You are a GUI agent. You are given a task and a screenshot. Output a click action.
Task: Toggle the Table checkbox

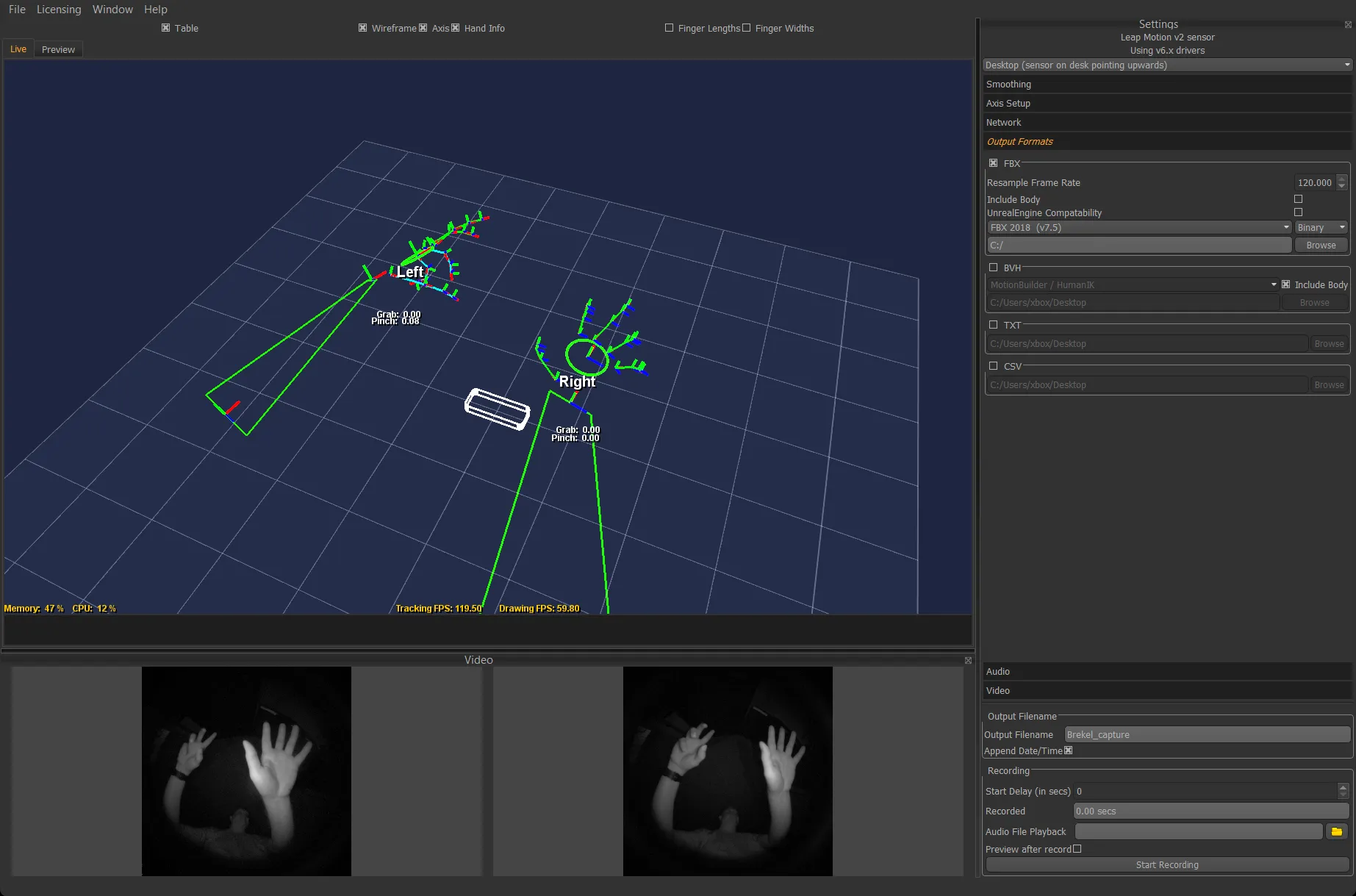(165, 28)
